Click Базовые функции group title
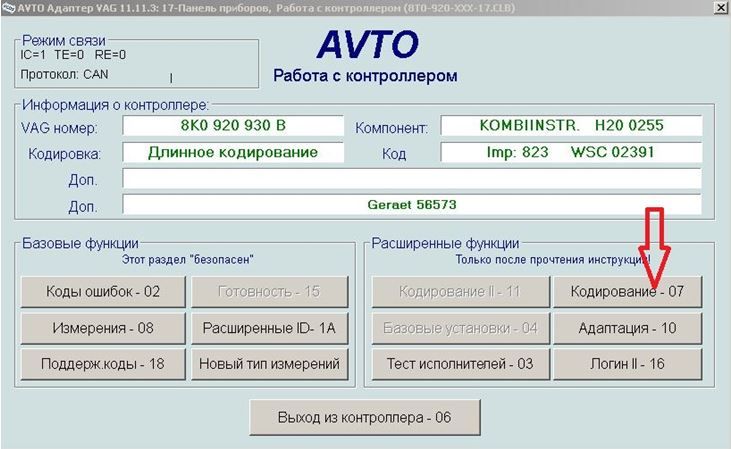The height and width of the screenshot is (449, 731). (80, 243)
